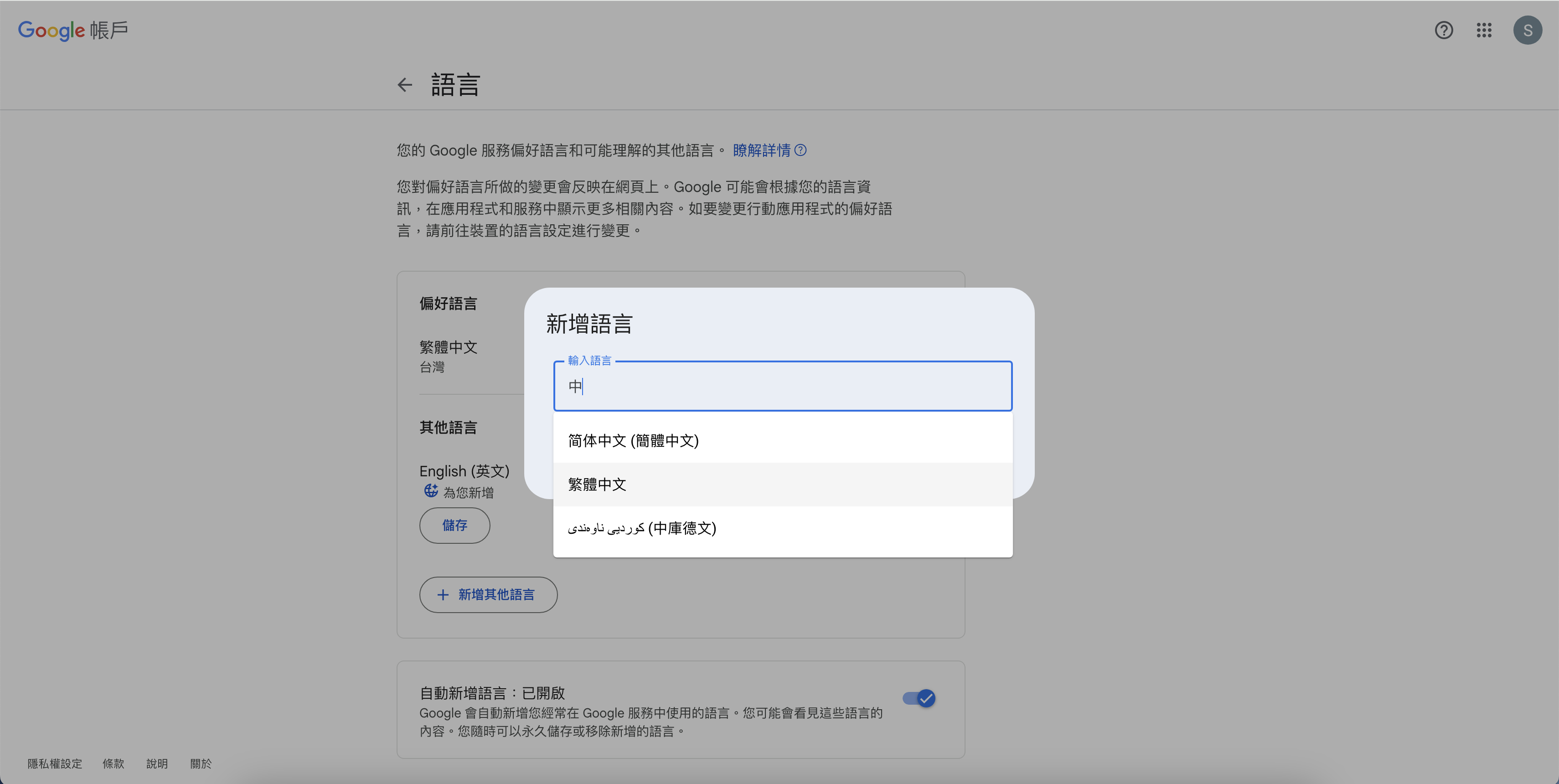Click 隱私權設定 in the footer
This screenshot has width=1559, height=784.
click(x=54, y=763)
